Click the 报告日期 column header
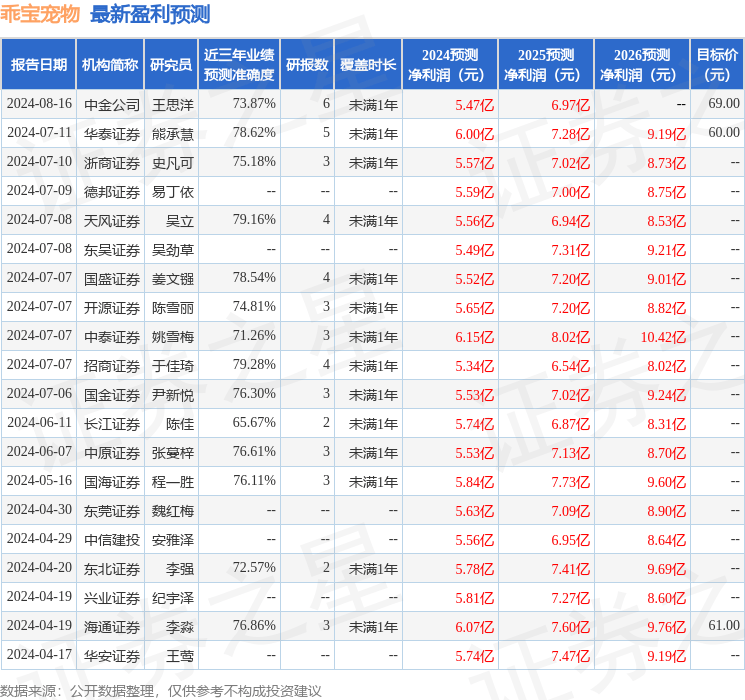The width and height of the screenshot is (745, 700). 38,65
